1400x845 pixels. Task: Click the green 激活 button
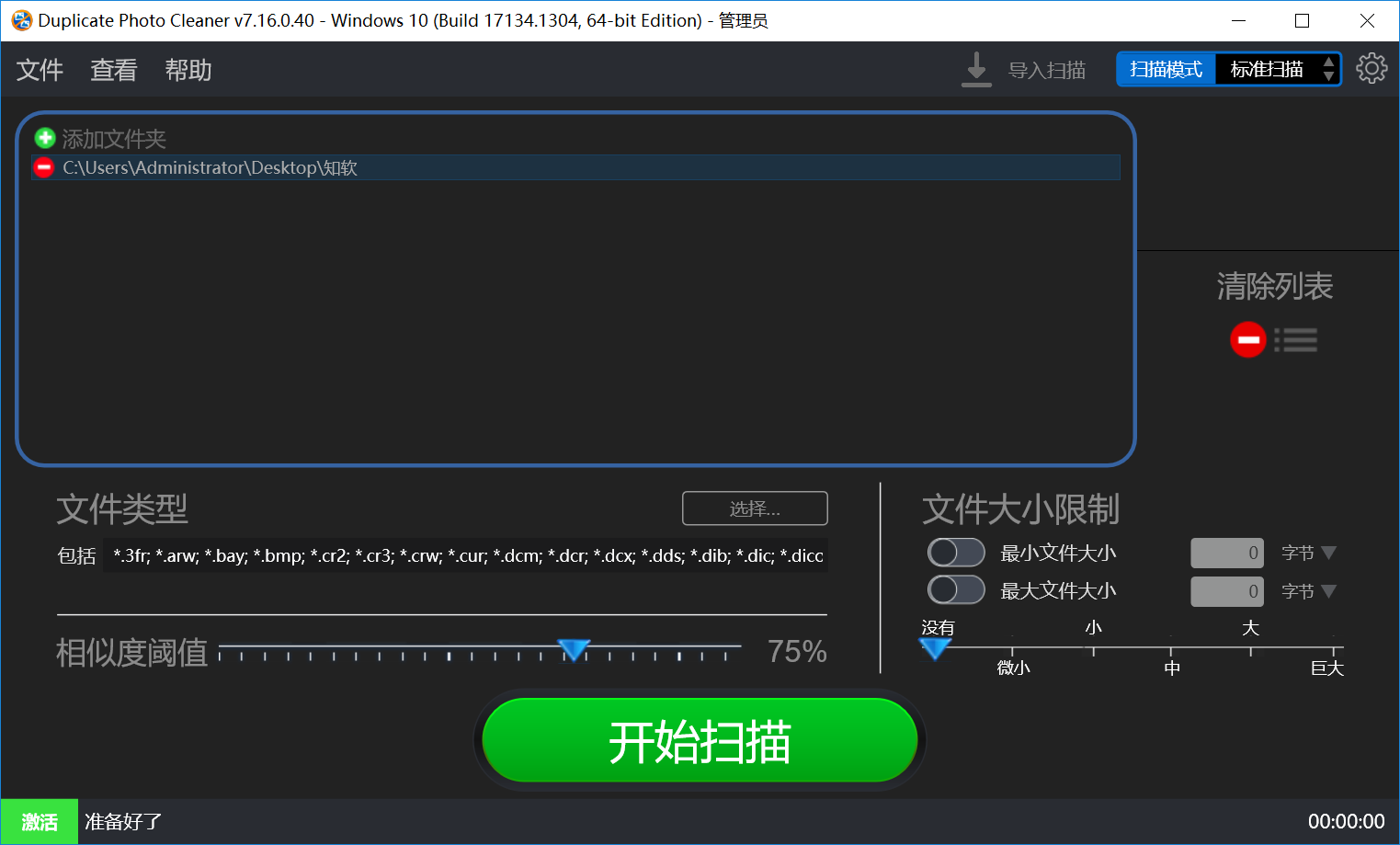pyautogui.click(x=40, y=822)
